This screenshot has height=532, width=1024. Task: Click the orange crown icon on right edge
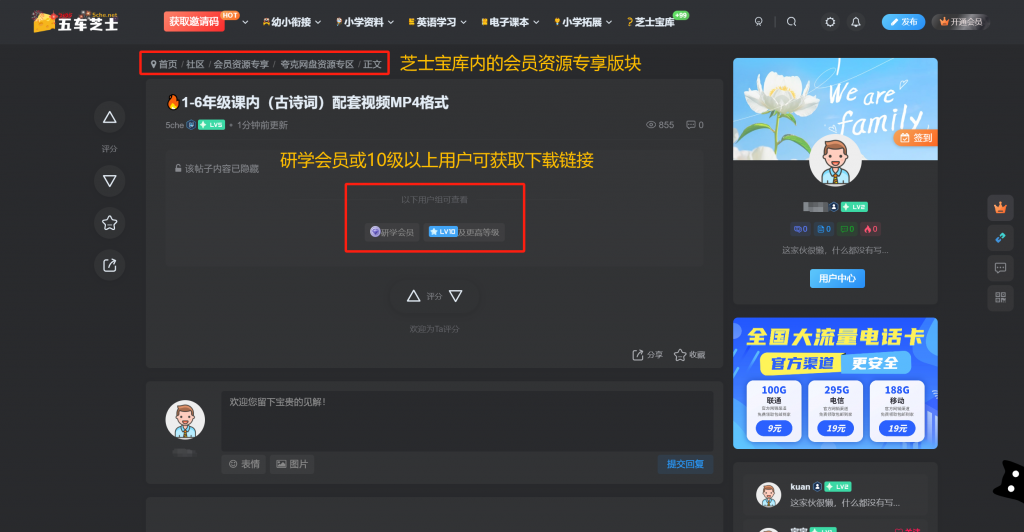point(1000,208)
